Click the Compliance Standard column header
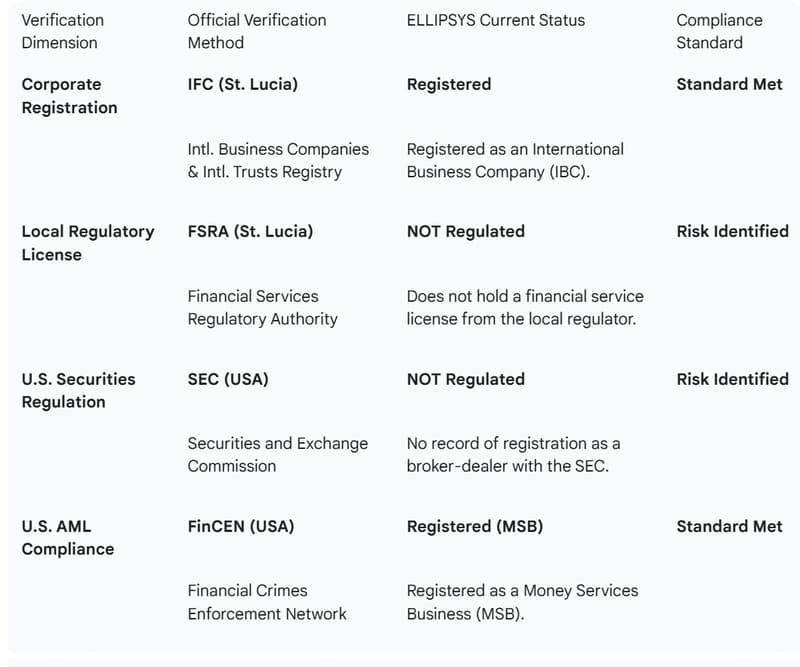 [719, 32]
